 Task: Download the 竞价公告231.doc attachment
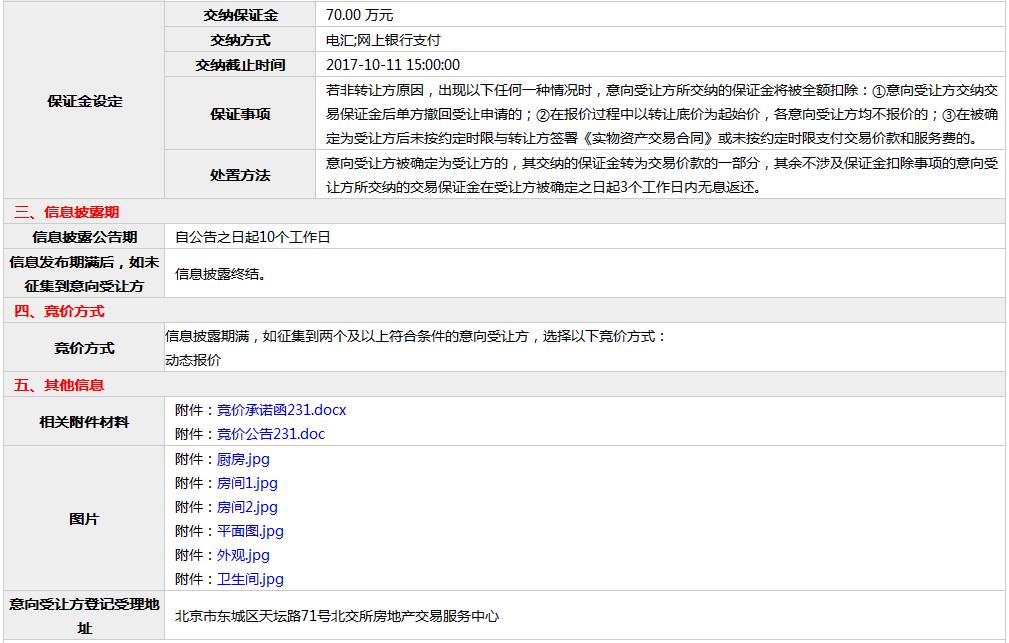pos(270,434)
